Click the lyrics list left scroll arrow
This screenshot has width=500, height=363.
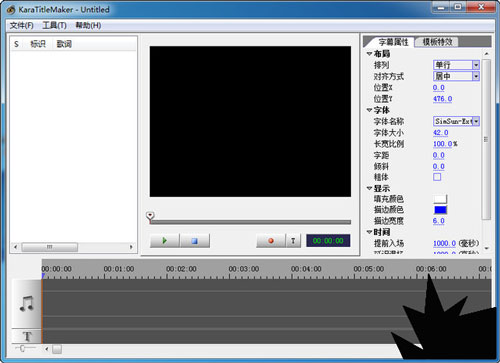[x=15, y=247]
